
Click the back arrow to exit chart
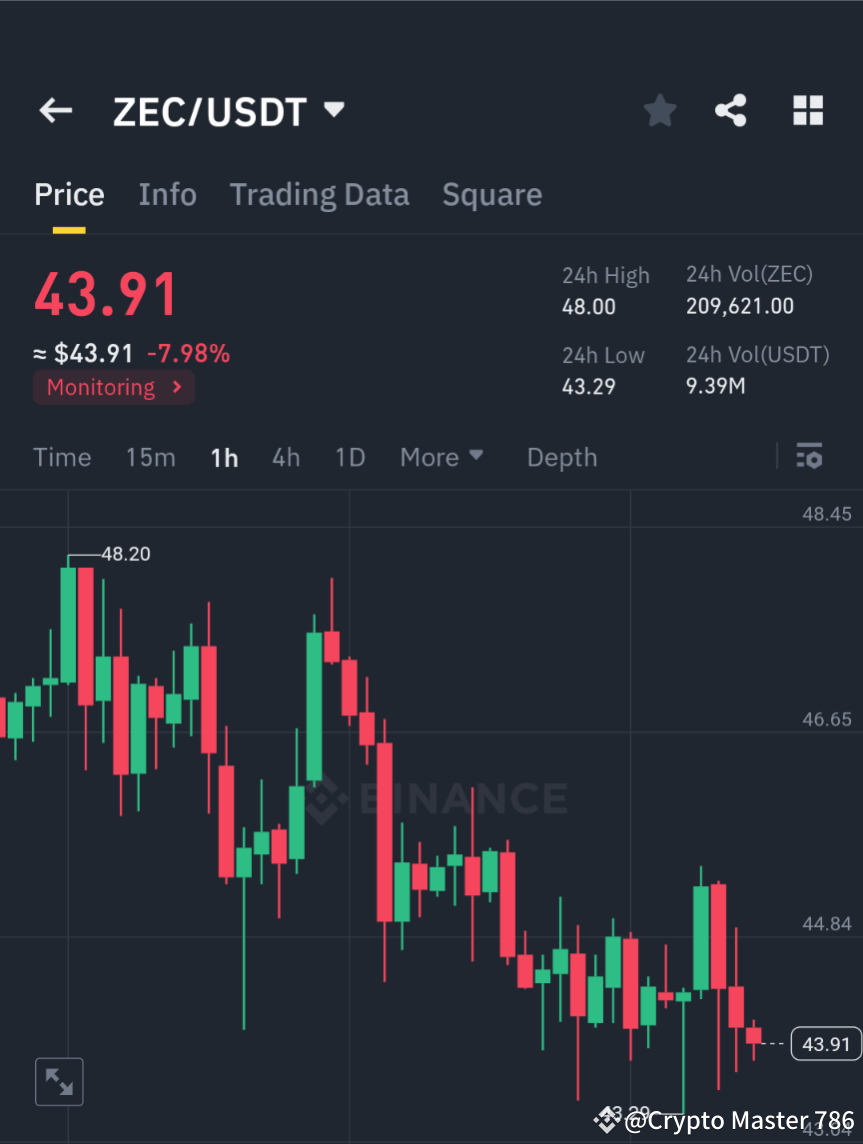(x=55, y=111)
